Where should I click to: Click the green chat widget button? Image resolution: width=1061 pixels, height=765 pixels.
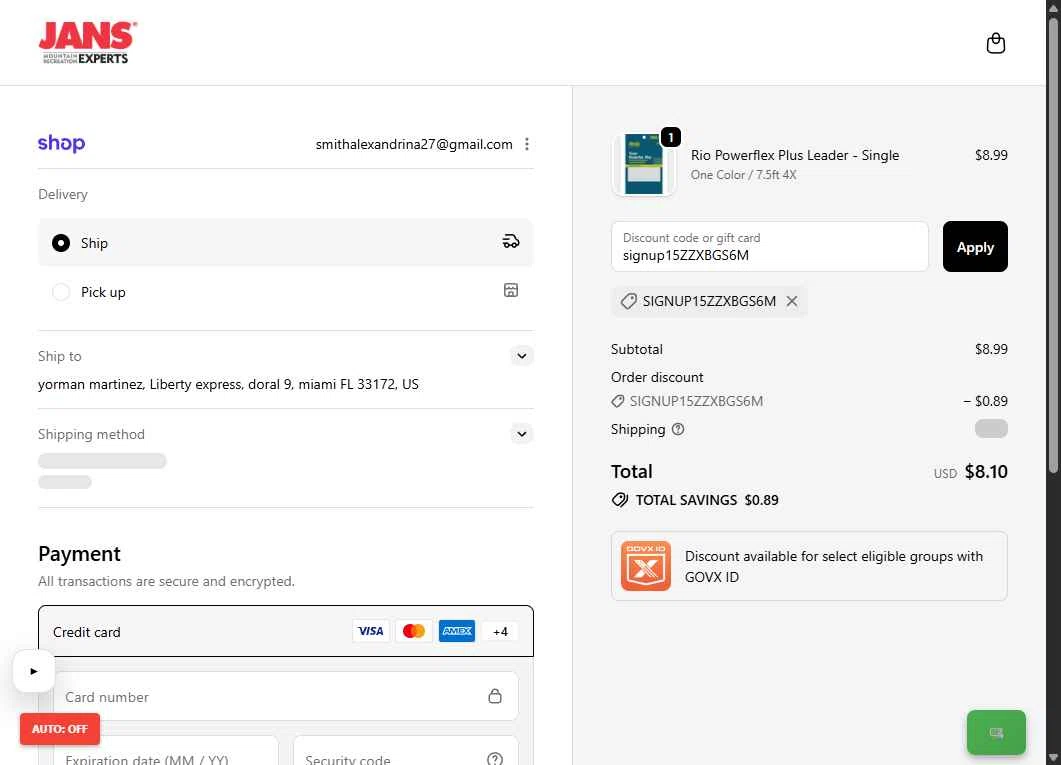pyautogui.click(x=996, y=733)
